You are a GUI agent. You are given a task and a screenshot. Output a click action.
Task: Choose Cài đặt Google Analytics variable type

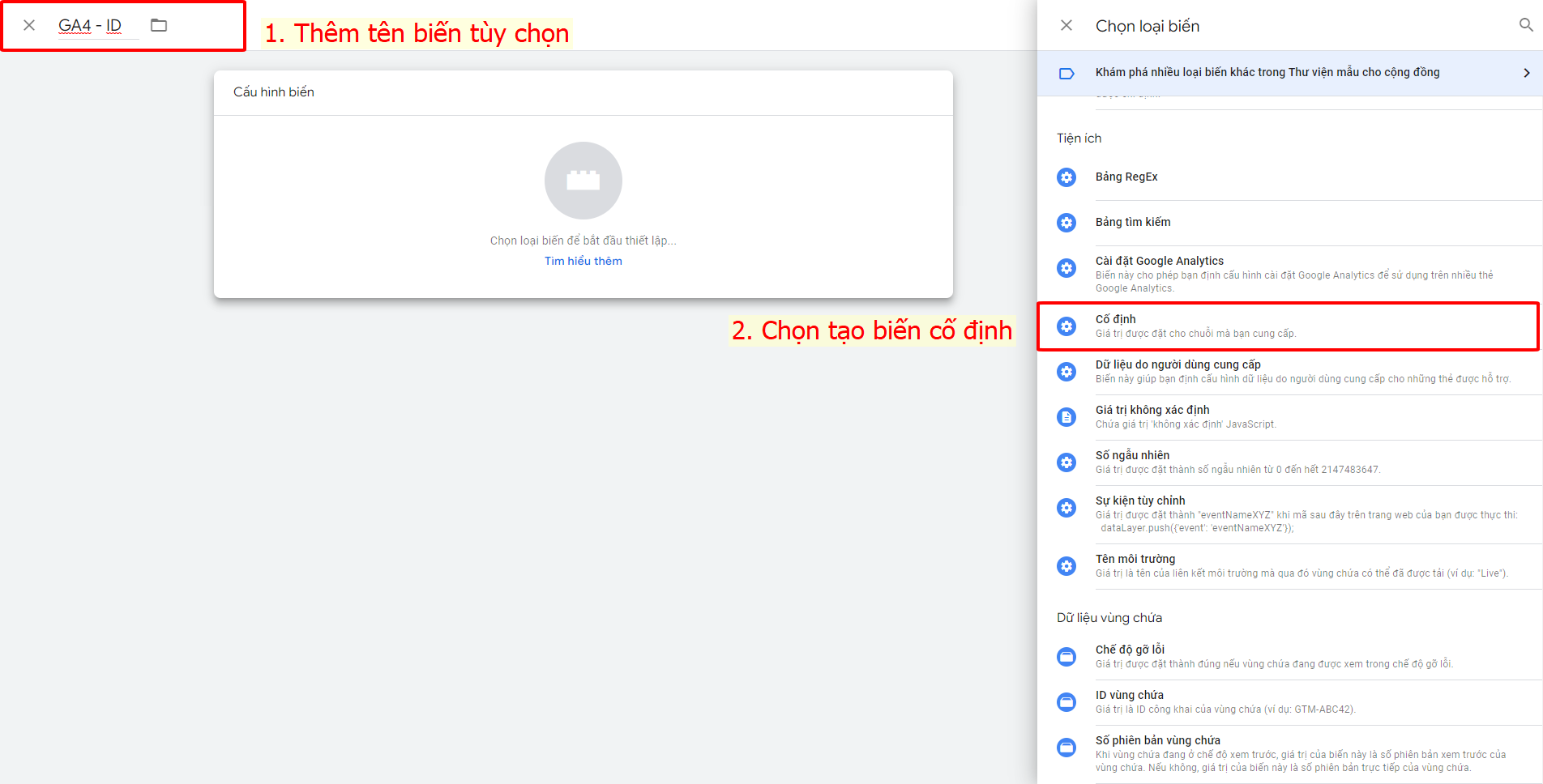tap(1290, 275)
